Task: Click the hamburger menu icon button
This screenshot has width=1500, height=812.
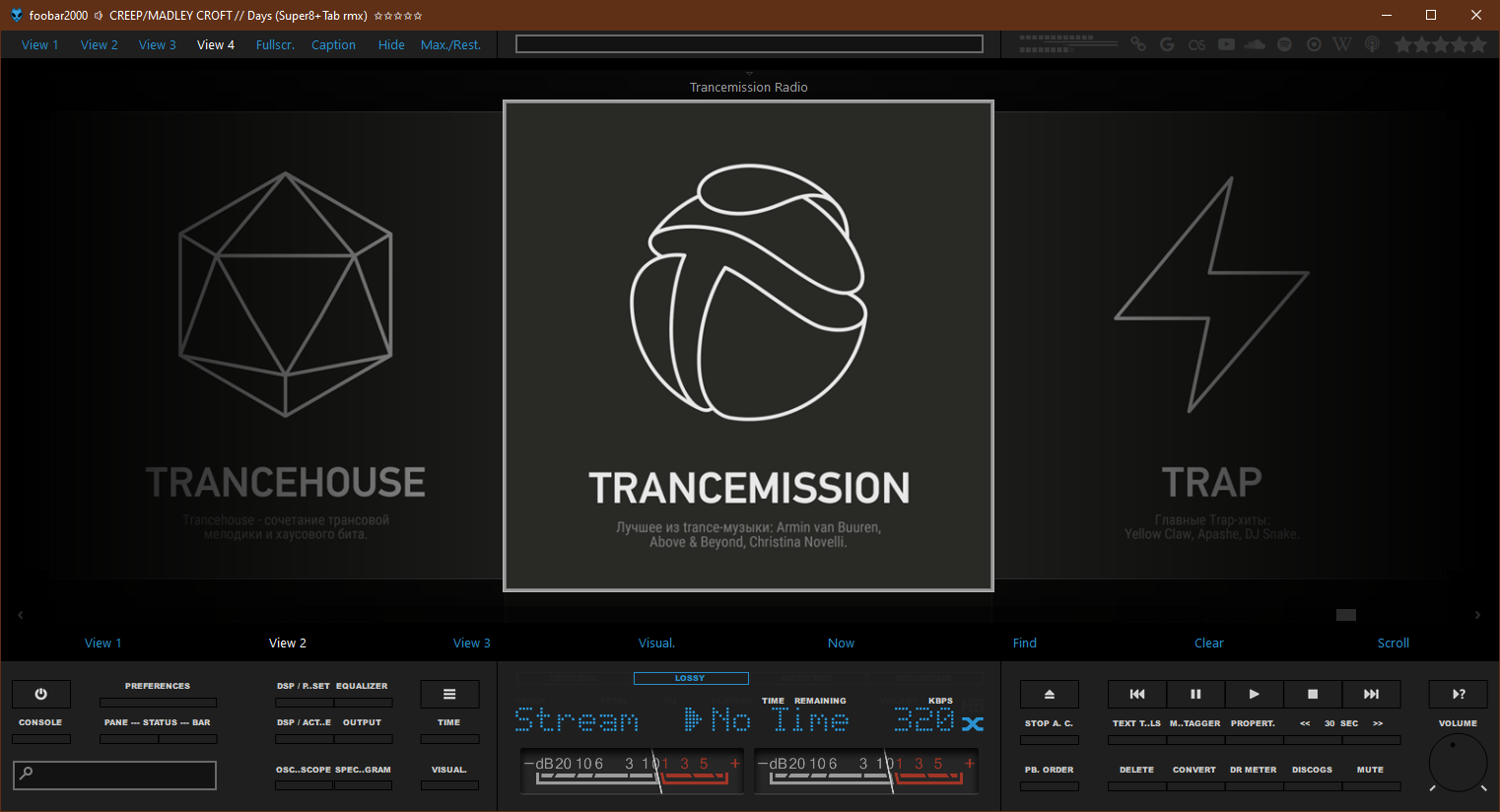Action: 449,694
